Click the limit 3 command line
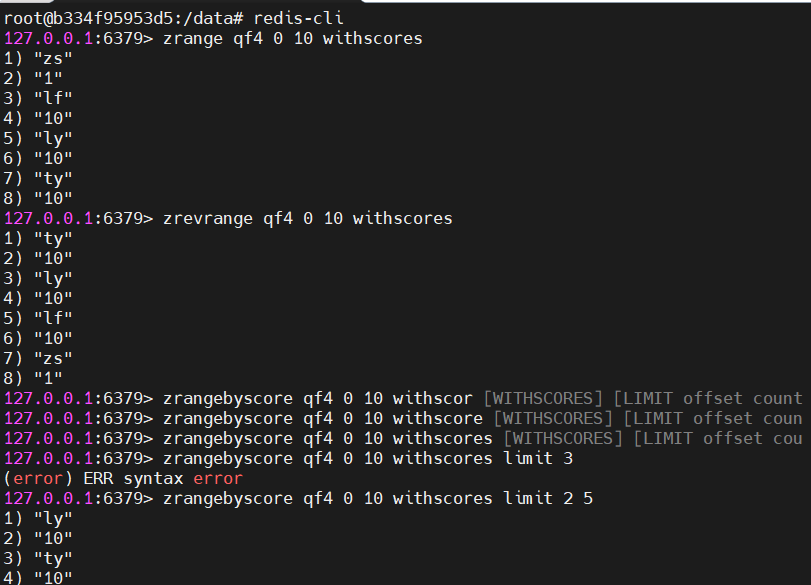Image resolution: width=811 pixels, height=585 pixels. 289,458
